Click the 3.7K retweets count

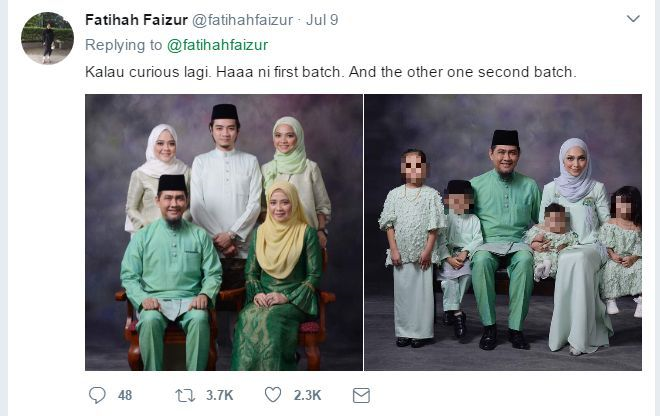(220, 395)
